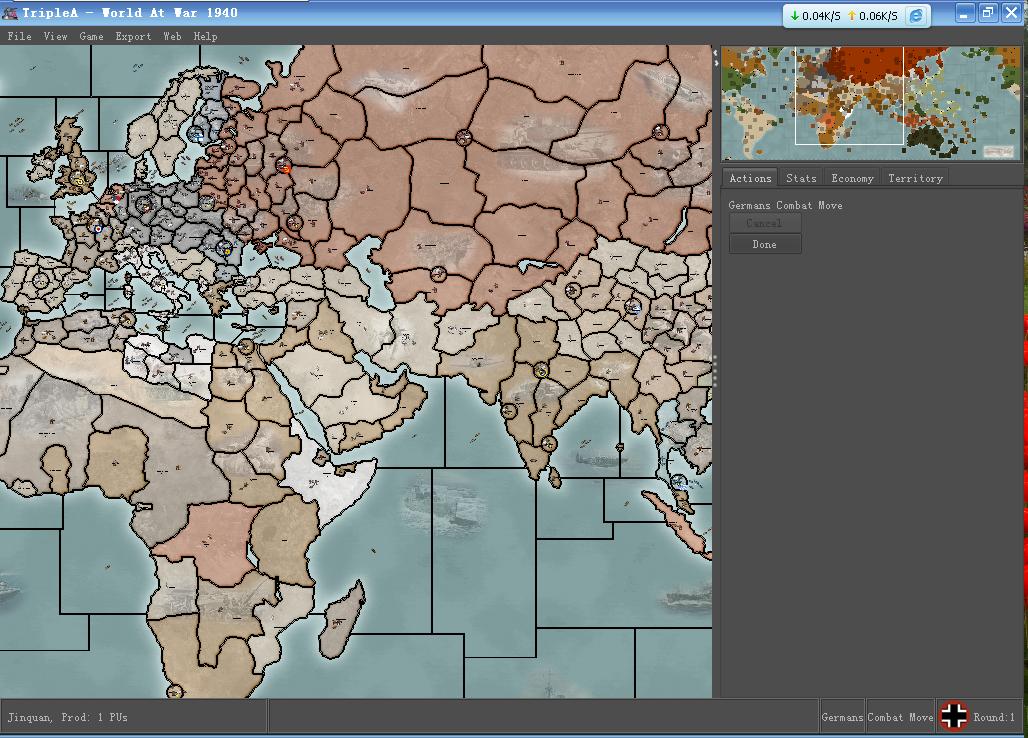Click the Internet Explorer icon in speed widget
Viewport: 1028px width, 738px height.
(916, 16)
